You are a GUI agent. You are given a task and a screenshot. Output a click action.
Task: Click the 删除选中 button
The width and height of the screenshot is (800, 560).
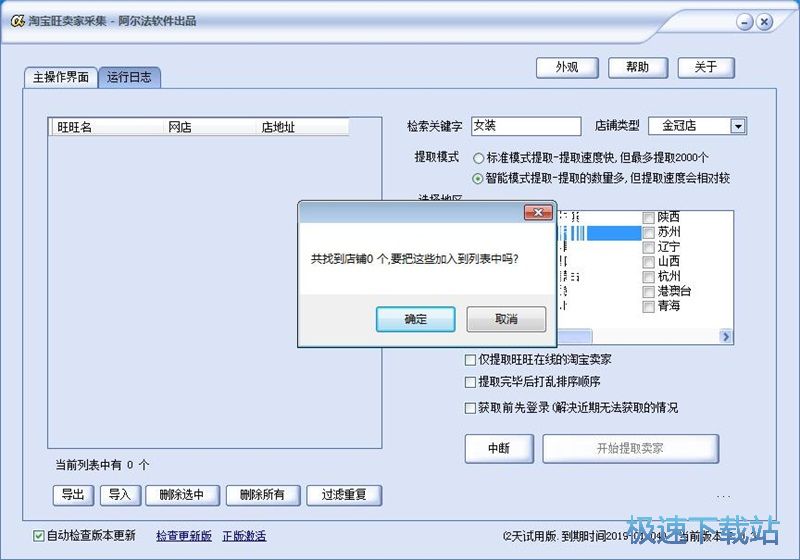tap(182, 495)
